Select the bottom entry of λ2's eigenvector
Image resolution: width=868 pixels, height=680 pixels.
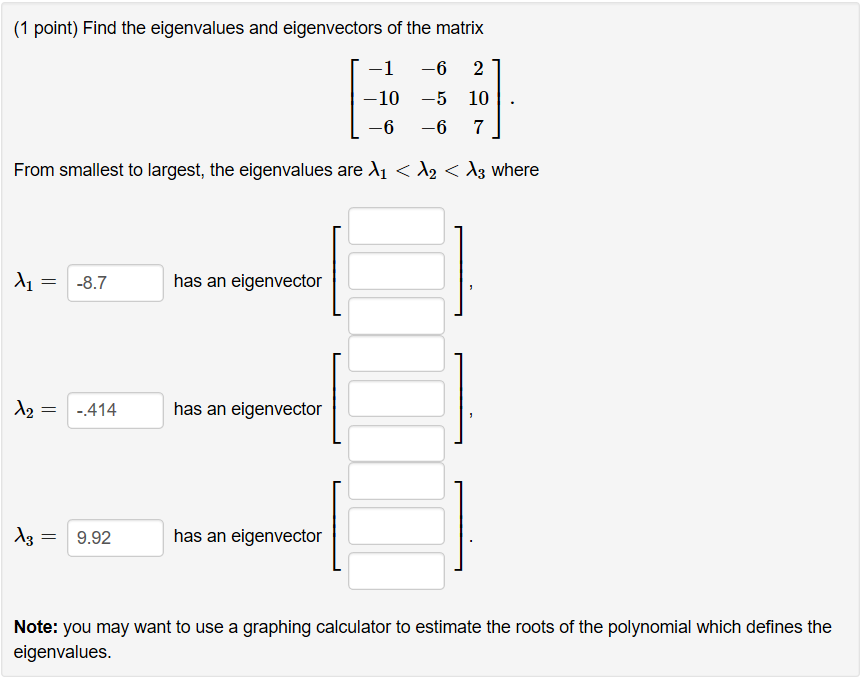[x=395, y=443]
